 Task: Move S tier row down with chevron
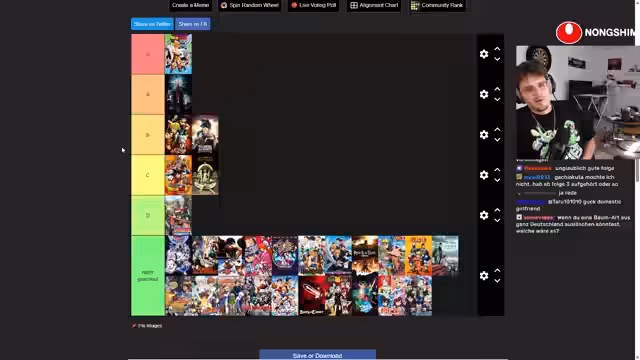497,59
